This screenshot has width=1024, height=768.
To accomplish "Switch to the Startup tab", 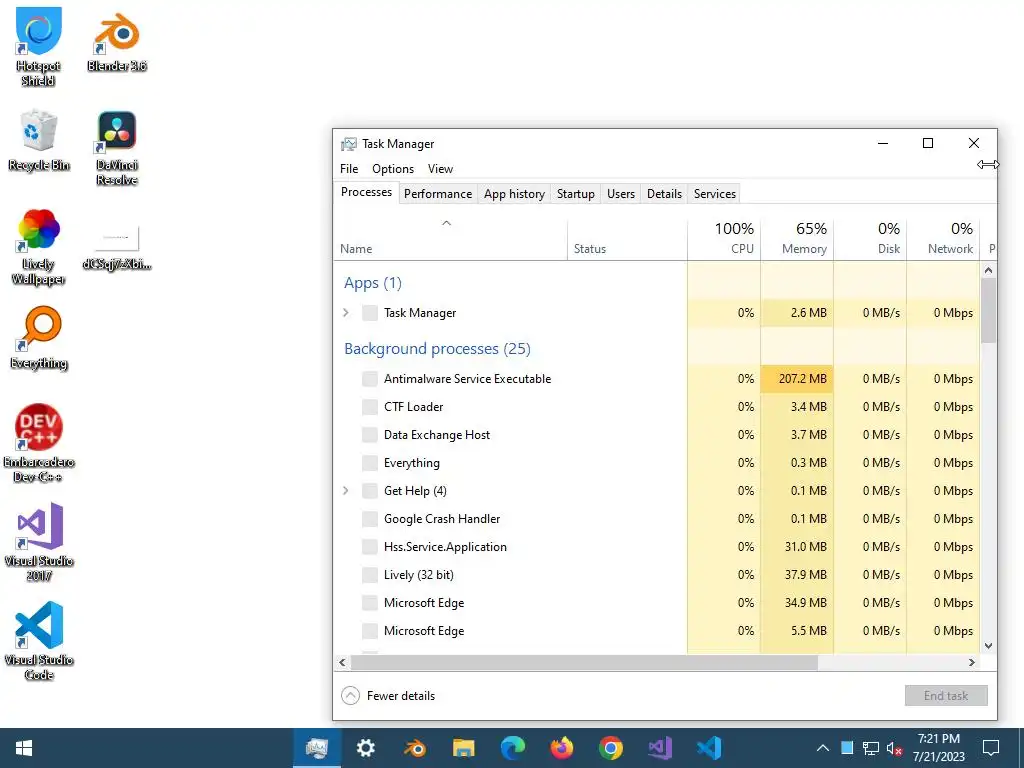I will [x=575, y=194].
